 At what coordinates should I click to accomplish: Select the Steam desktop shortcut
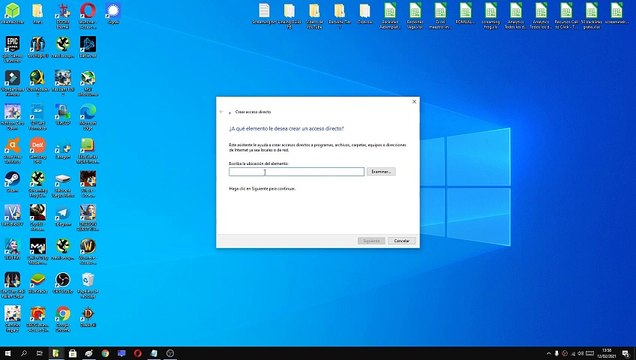click(x=13, y=182)
